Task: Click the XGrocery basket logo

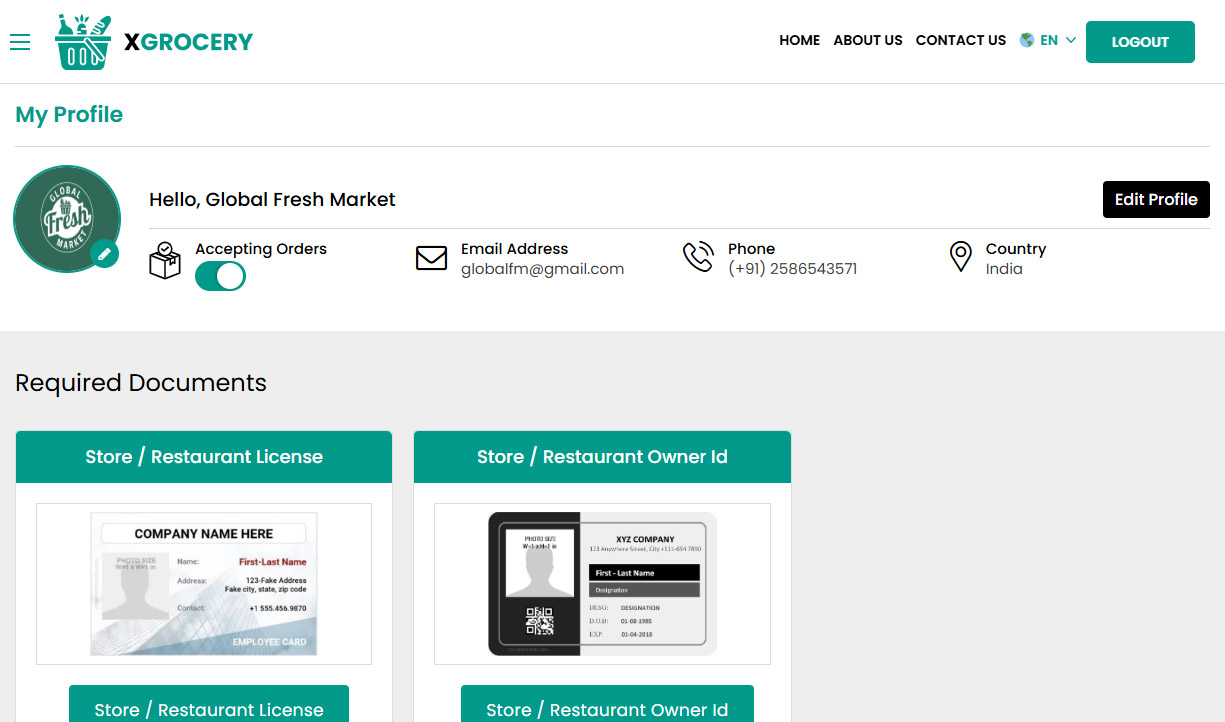Action: point(82,42)
